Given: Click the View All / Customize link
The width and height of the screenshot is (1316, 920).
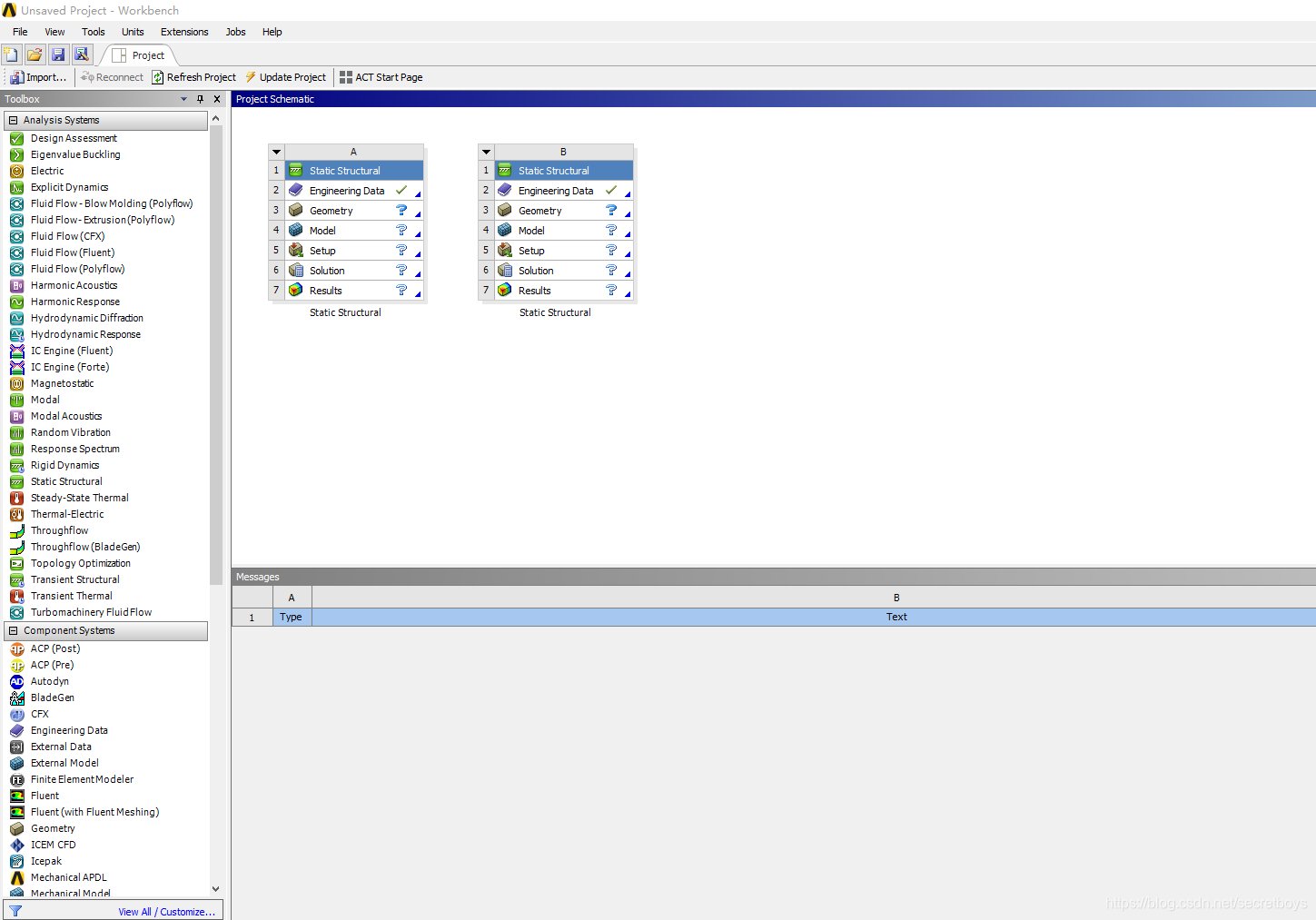Looking at the screenshot, I should coord(166,912).
